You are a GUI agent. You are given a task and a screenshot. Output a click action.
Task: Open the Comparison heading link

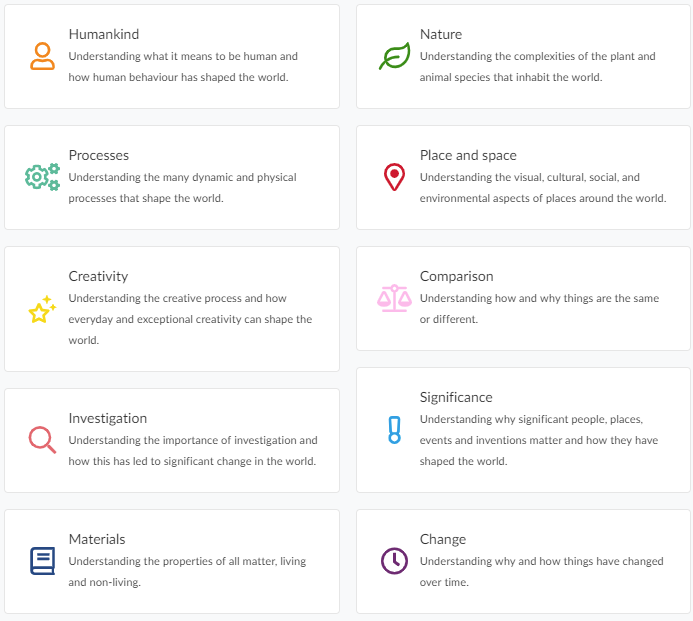pyautogui.click(x=456, y=277)
